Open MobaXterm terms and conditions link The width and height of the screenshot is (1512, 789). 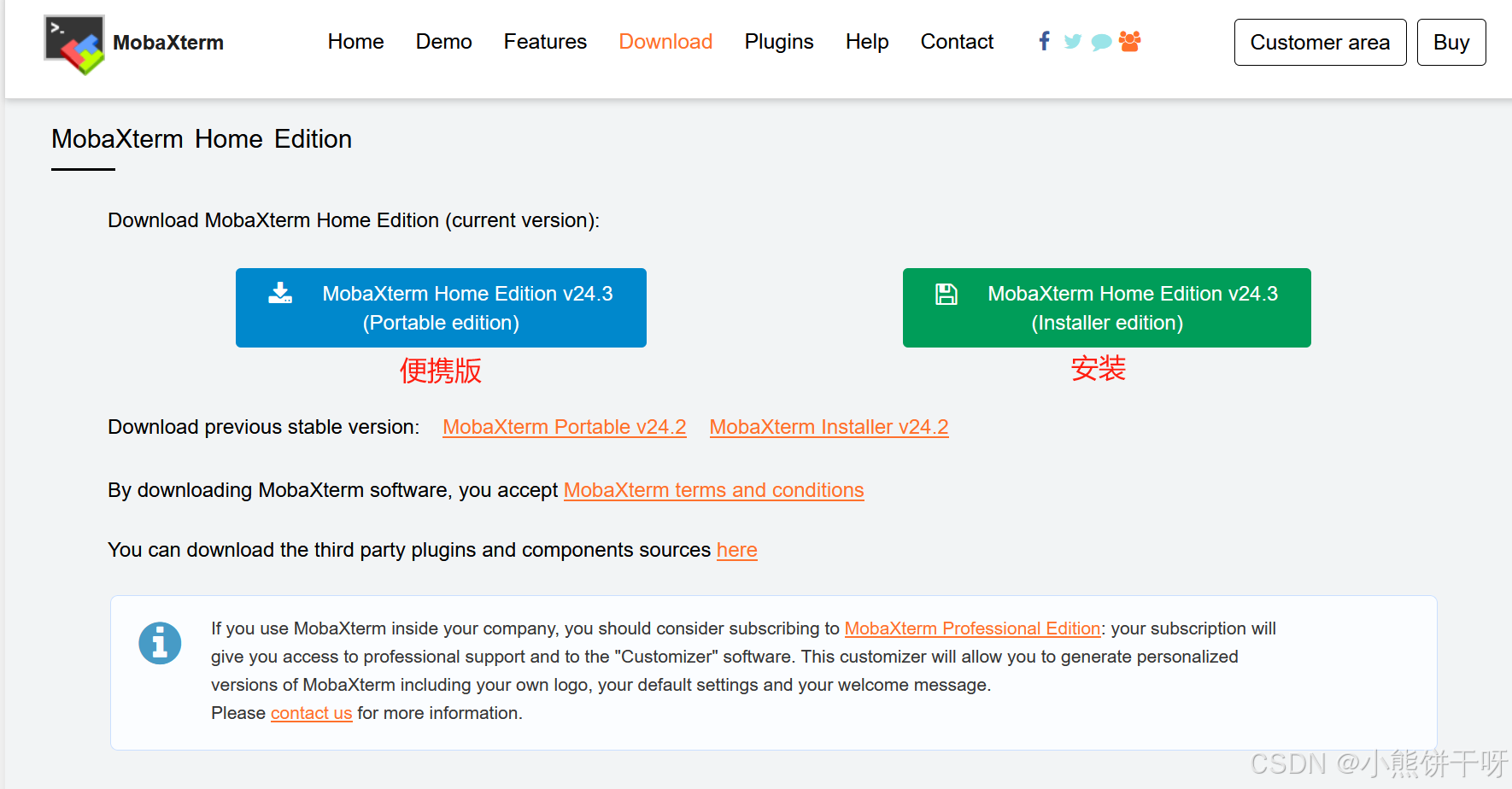[714, 490]
